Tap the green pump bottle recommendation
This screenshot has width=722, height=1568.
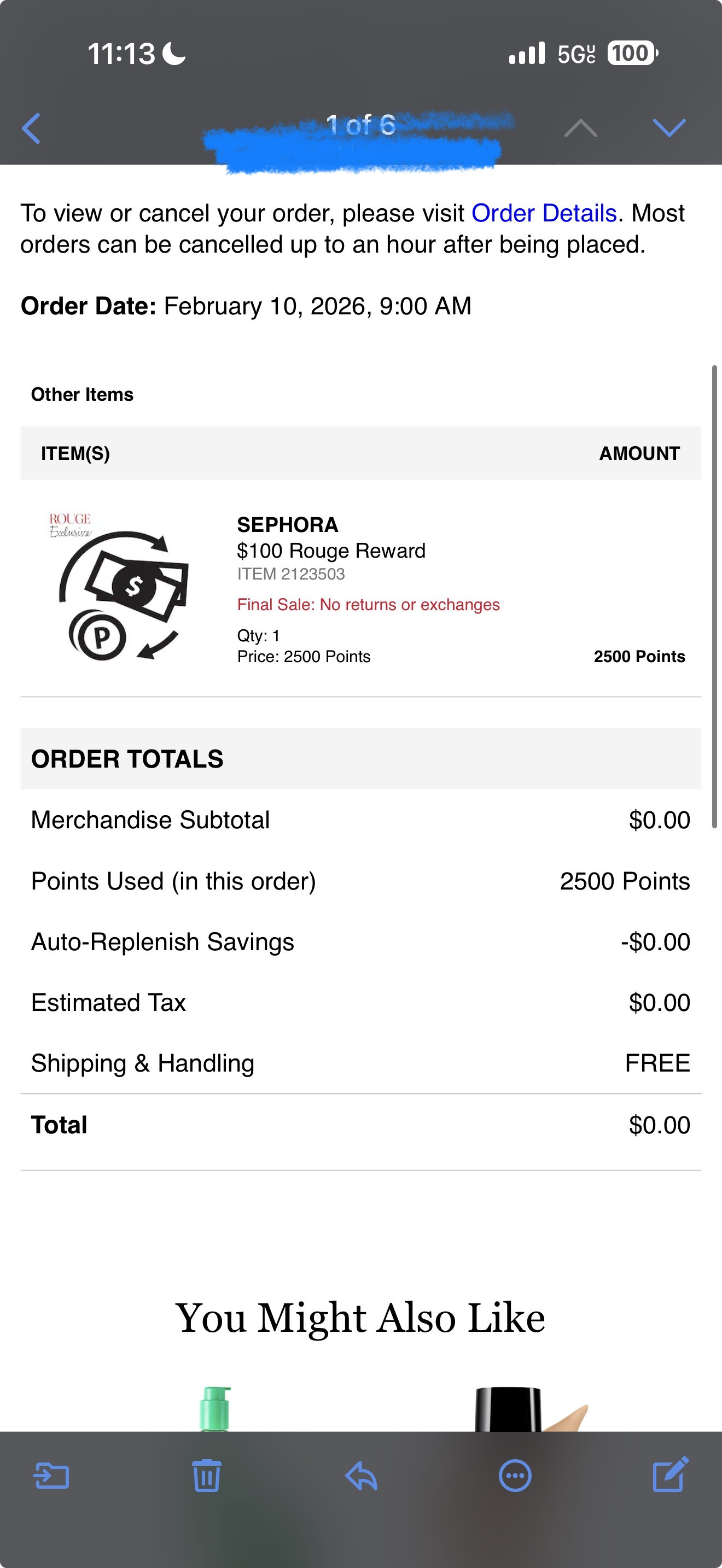pos(216,1408)
